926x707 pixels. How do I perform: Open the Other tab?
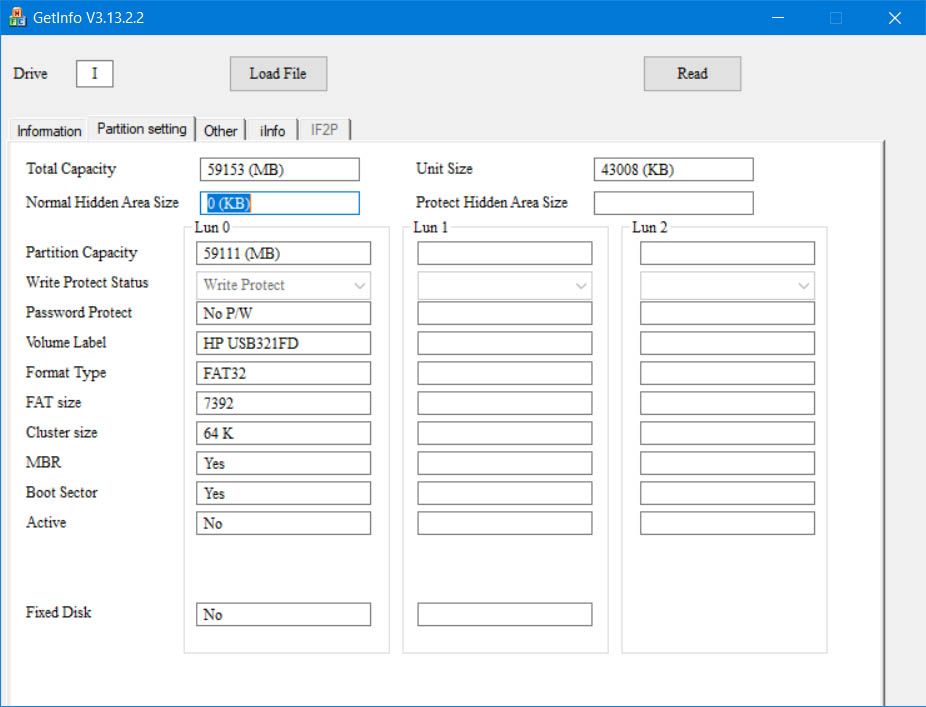(220, 131)
